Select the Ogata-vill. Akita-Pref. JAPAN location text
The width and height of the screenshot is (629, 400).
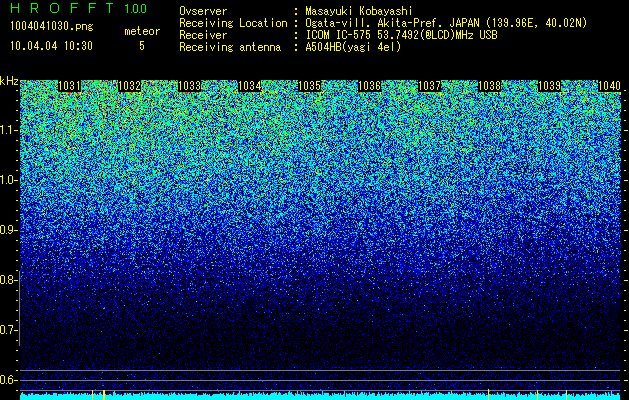pyautogui.click(x=446, y=23)
